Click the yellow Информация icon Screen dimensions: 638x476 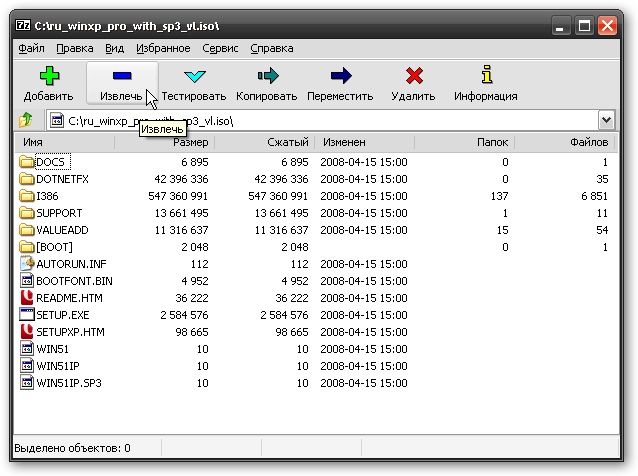pos(487,74)
